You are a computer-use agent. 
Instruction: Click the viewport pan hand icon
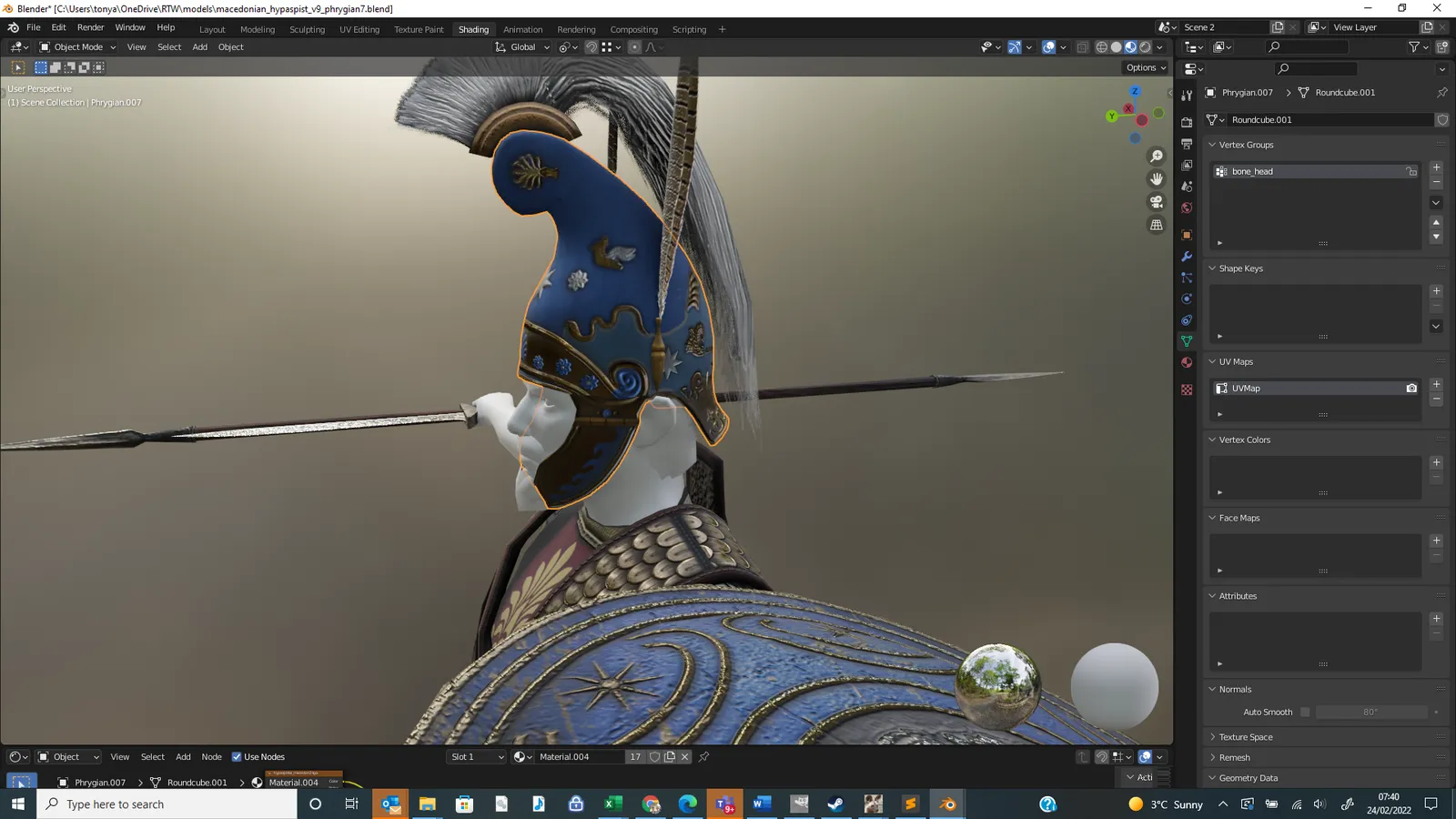(x=1157, y=179)
